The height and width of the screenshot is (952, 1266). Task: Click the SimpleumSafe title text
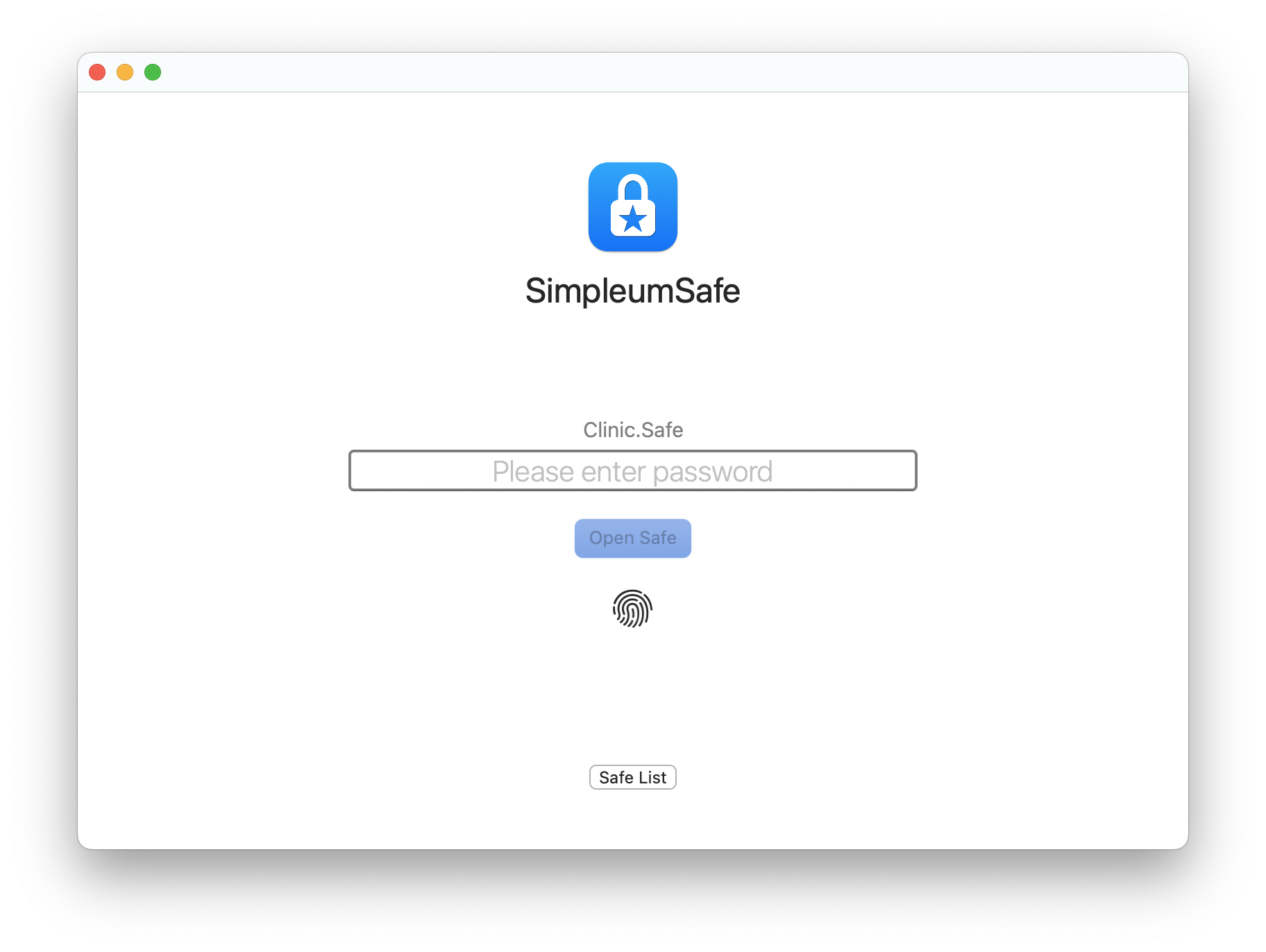(x=632, y=291)
